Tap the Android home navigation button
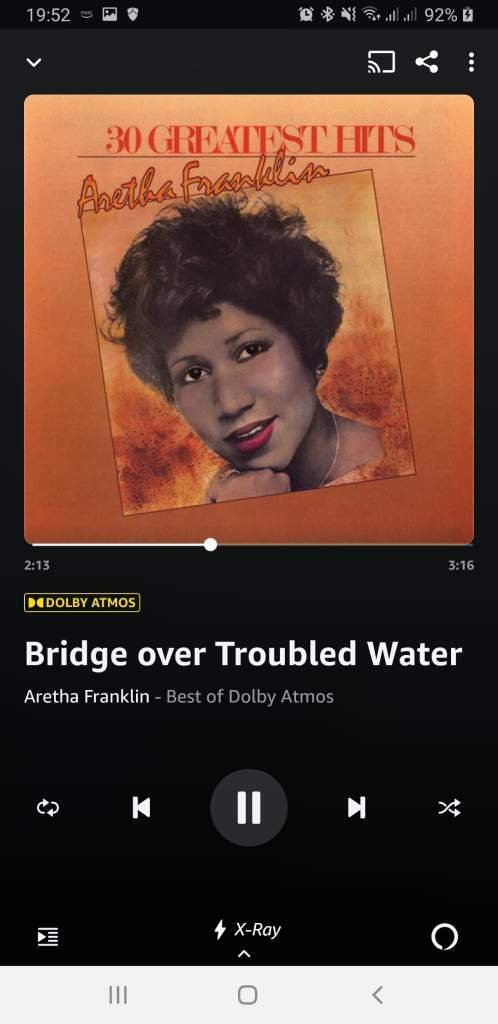Image resolution: width=498 pixels, height=1024 pixels. (248, 995)
